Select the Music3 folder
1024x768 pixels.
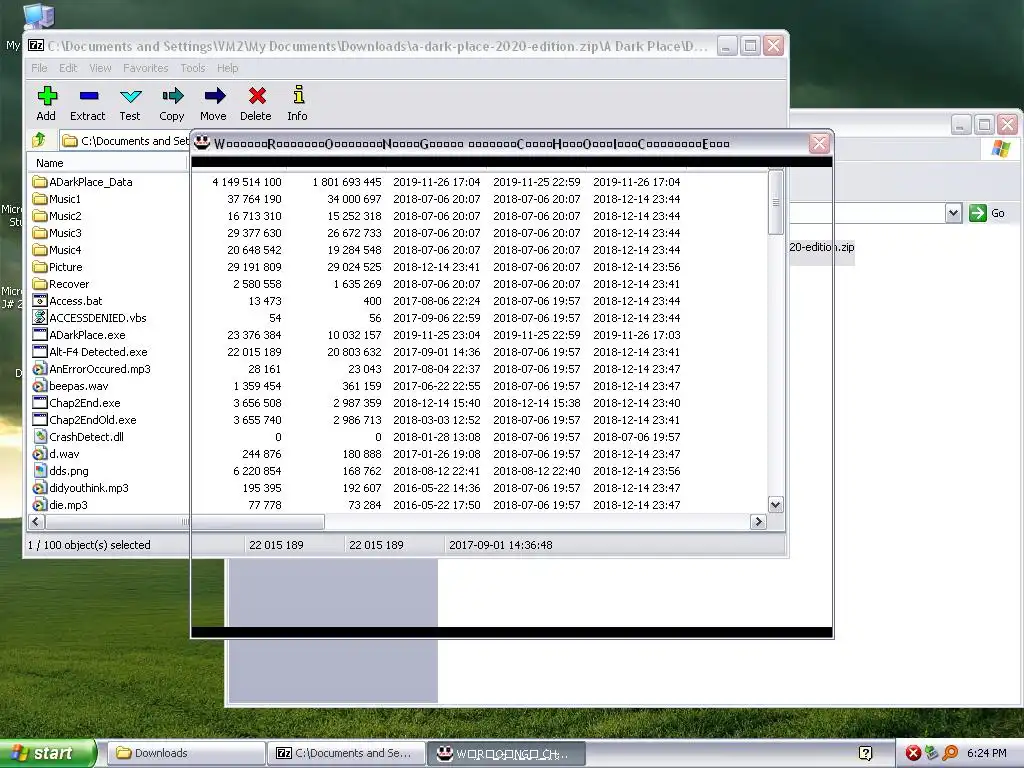57,232
